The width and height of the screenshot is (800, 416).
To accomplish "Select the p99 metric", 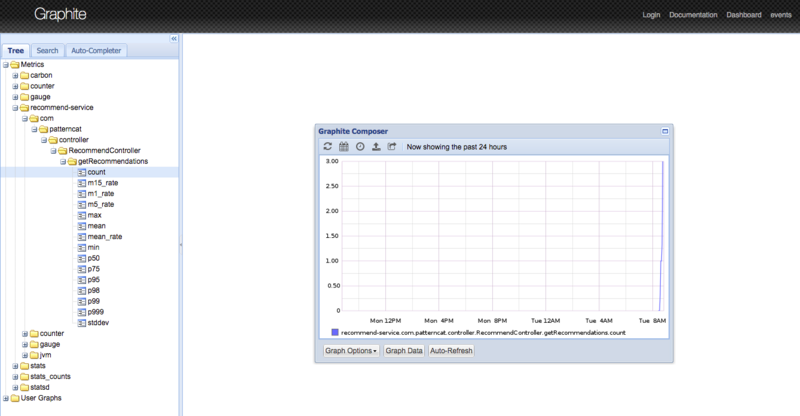I will tap(93, 301).
